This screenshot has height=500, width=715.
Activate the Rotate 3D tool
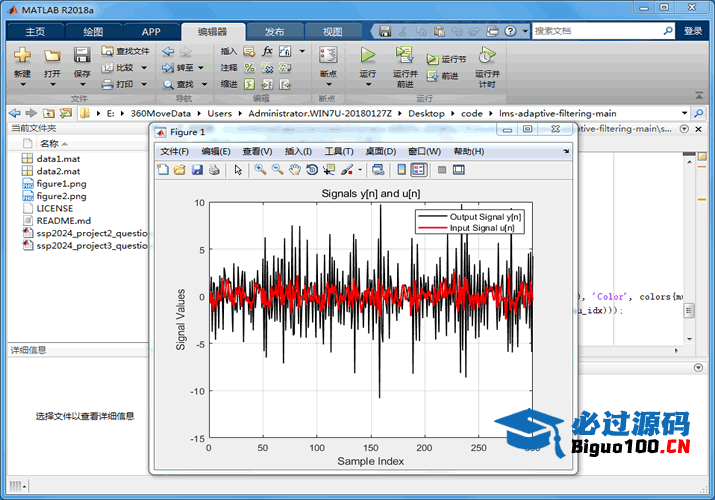tap(312, 170)
